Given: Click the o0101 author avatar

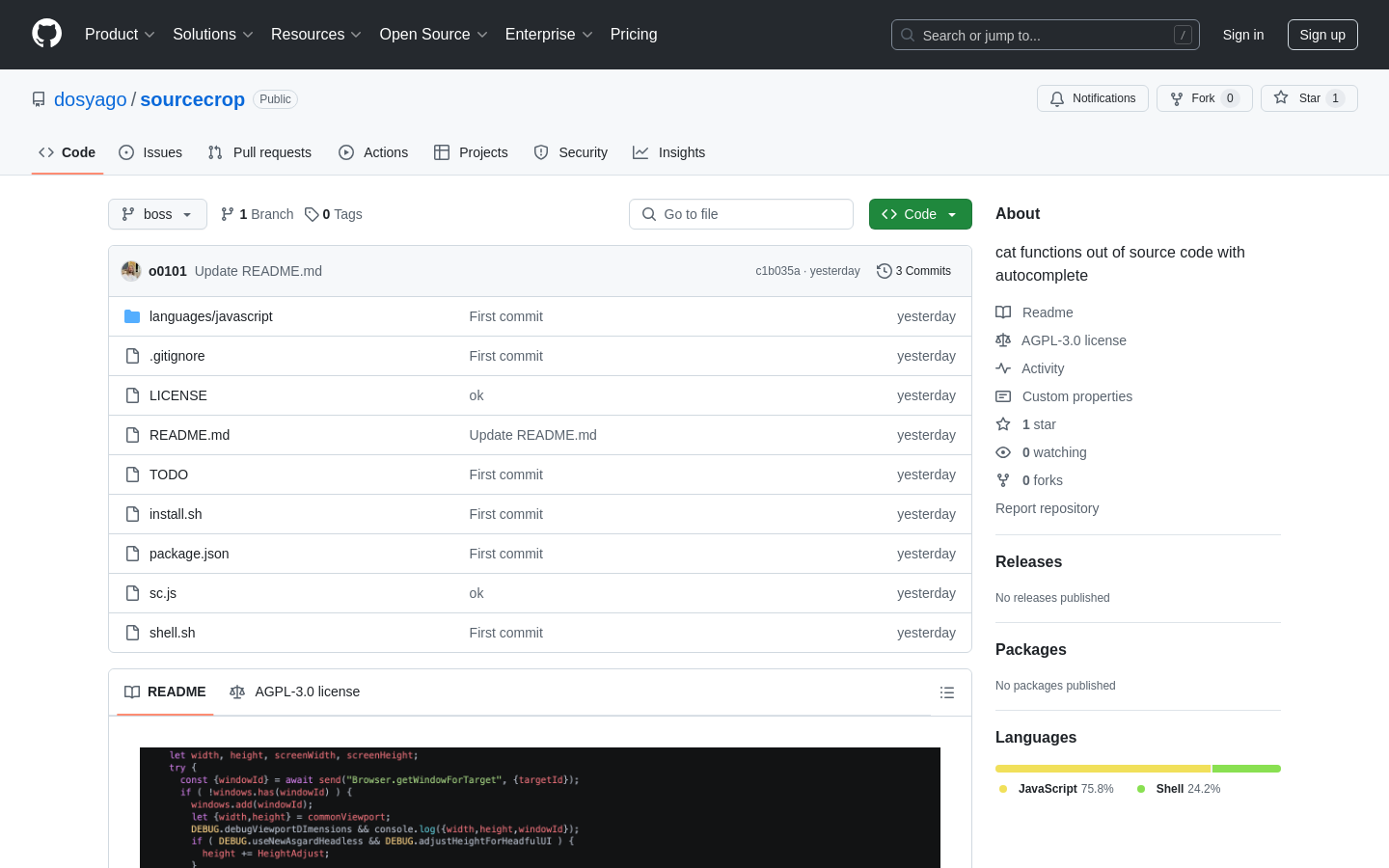Looking at the screenshot, I should tap(131, 271).
